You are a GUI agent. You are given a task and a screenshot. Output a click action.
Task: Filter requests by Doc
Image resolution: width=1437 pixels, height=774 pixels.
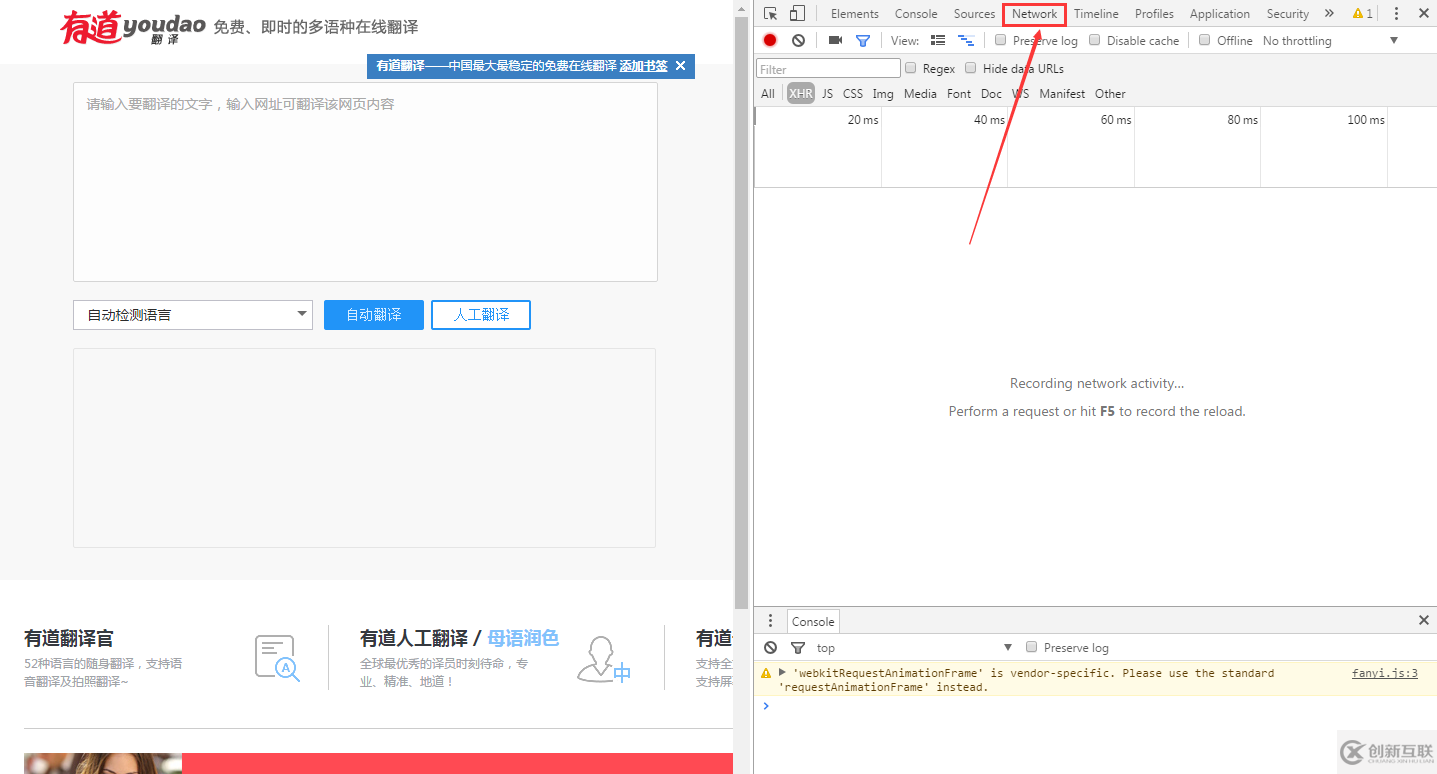click(991, 94)
